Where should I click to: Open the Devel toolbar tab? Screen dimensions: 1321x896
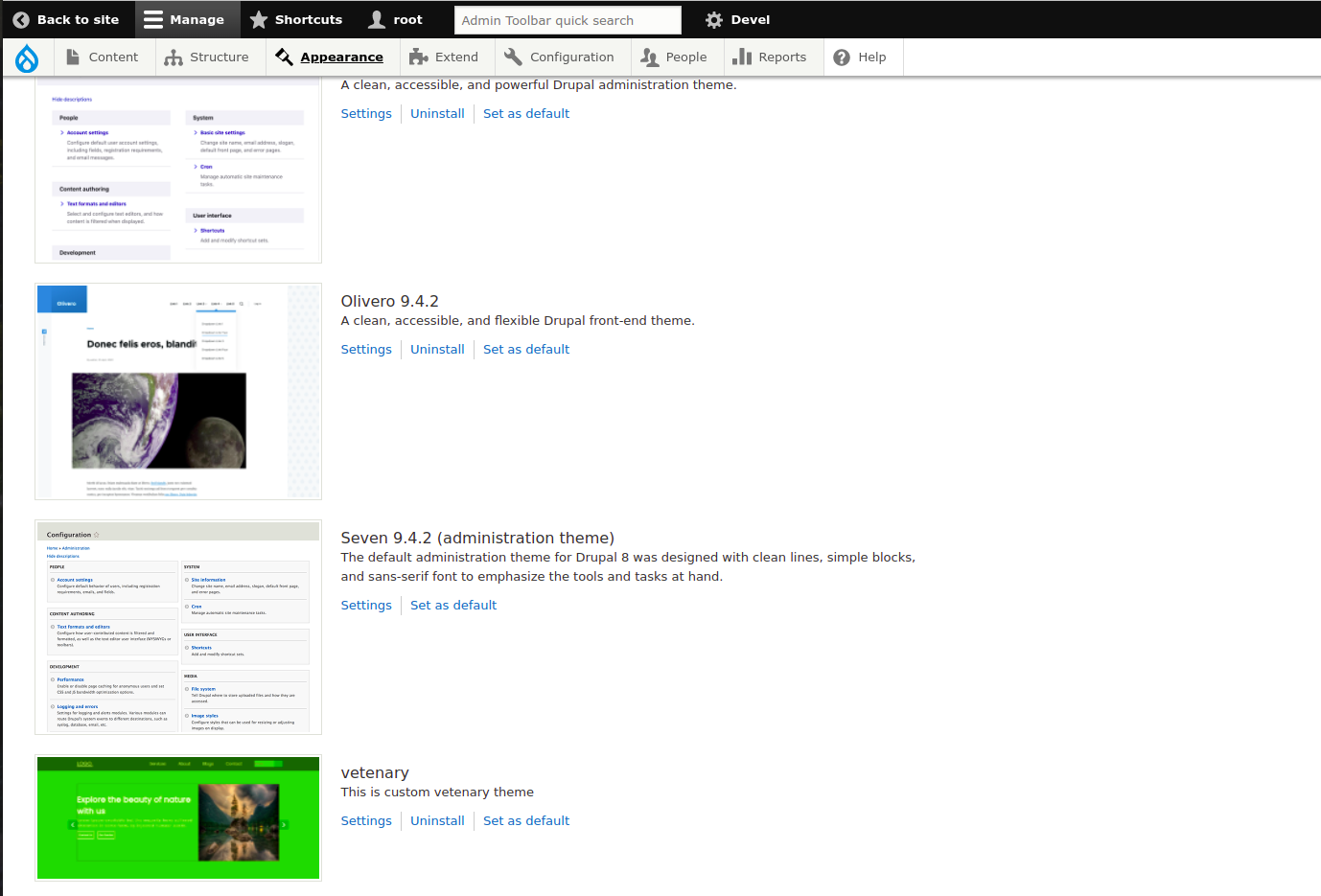737,19
